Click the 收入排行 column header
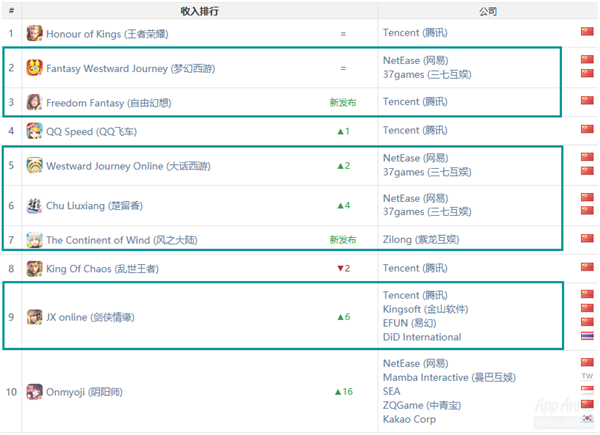The width and height of the screenshot is (600, 435). (x=200, y=11)
